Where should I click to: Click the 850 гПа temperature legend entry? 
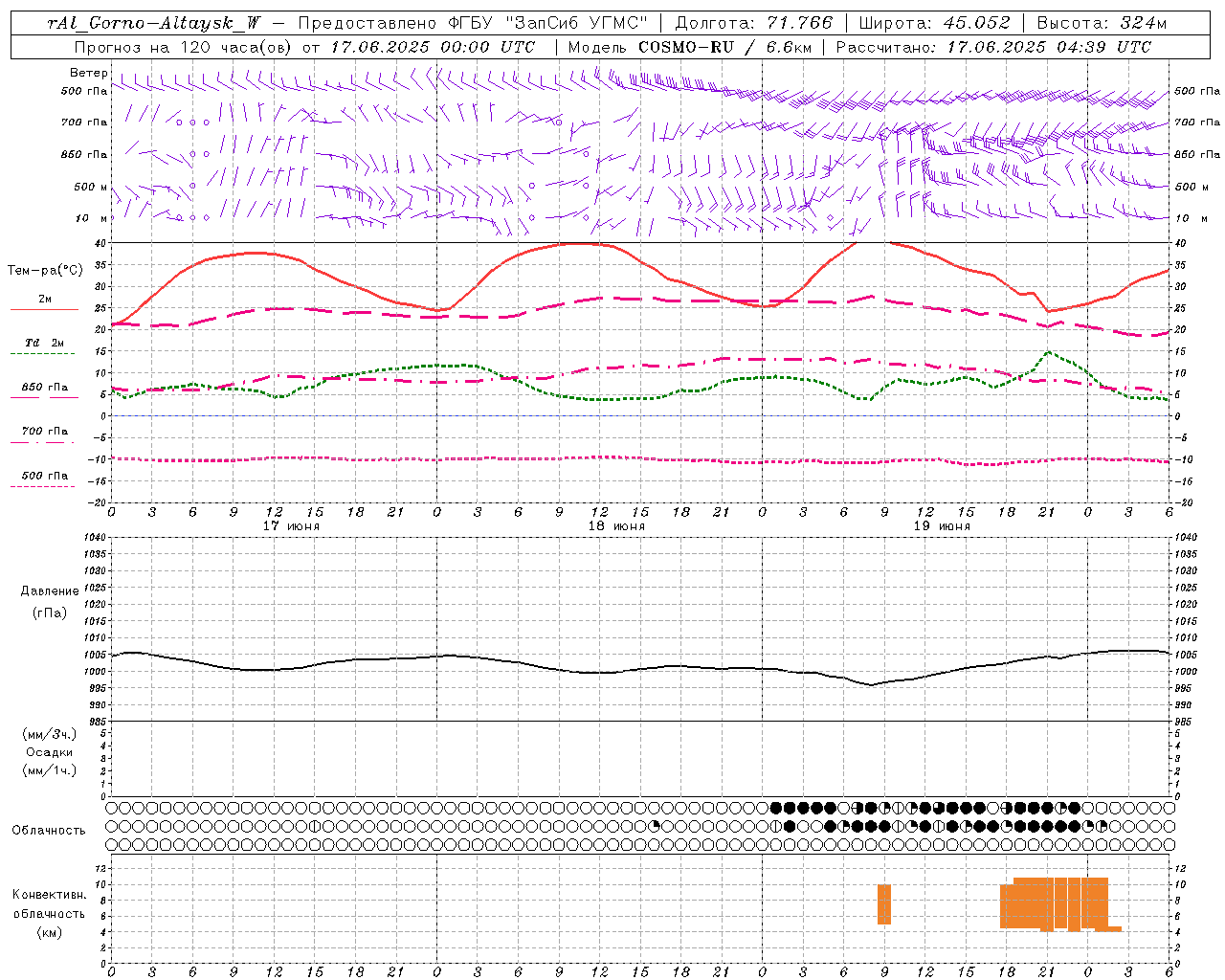pyautogui.click(x=45, y=388)
